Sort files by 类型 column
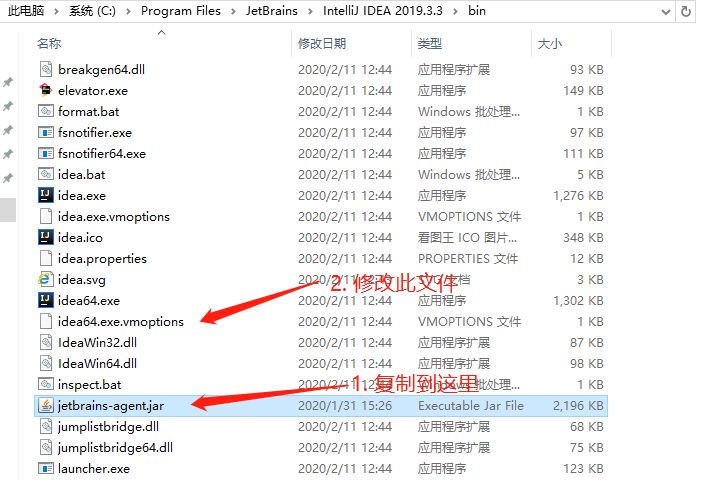 (x=430, y=44)
